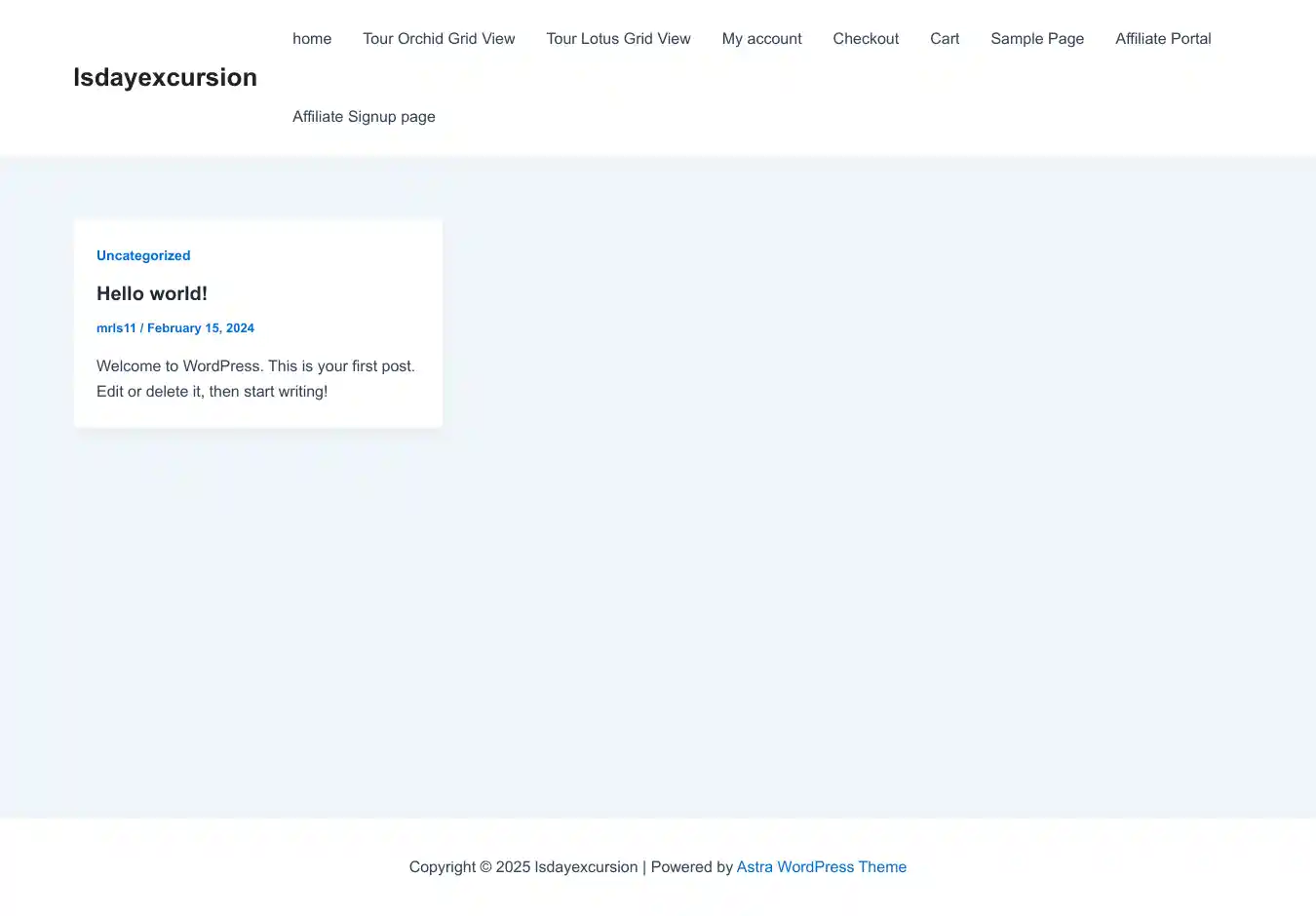This screenshot has height=916, width=1316.
Task: View the Cart page
Action: [x=945, y=39]
